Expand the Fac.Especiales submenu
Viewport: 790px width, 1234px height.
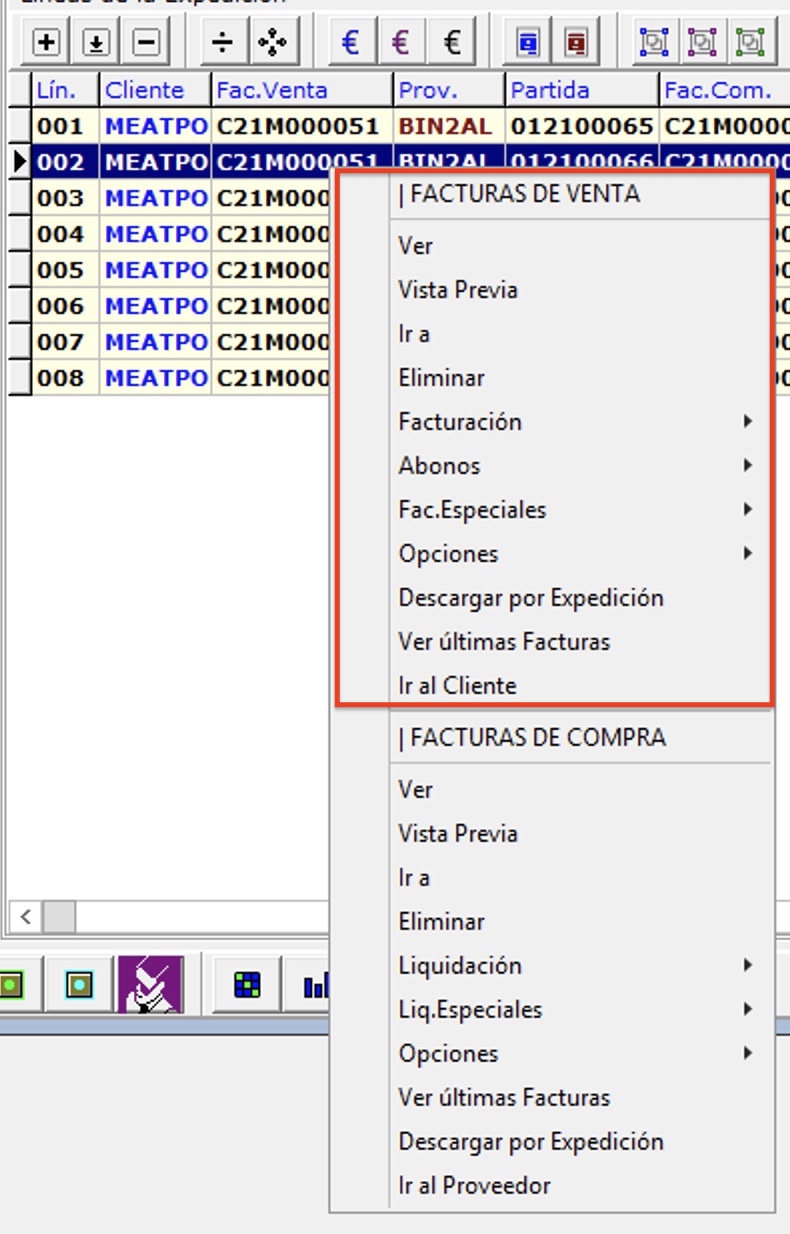pos(472,510)
